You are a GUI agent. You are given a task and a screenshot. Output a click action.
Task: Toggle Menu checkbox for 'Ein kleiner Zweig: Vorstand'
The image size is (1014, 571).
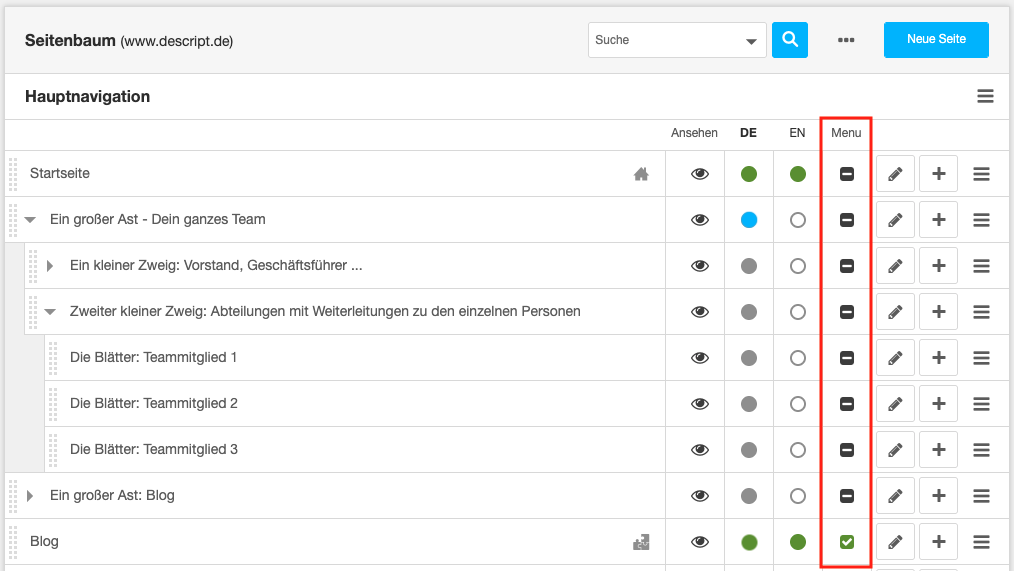pyautogui.click(x=847, y=266)
